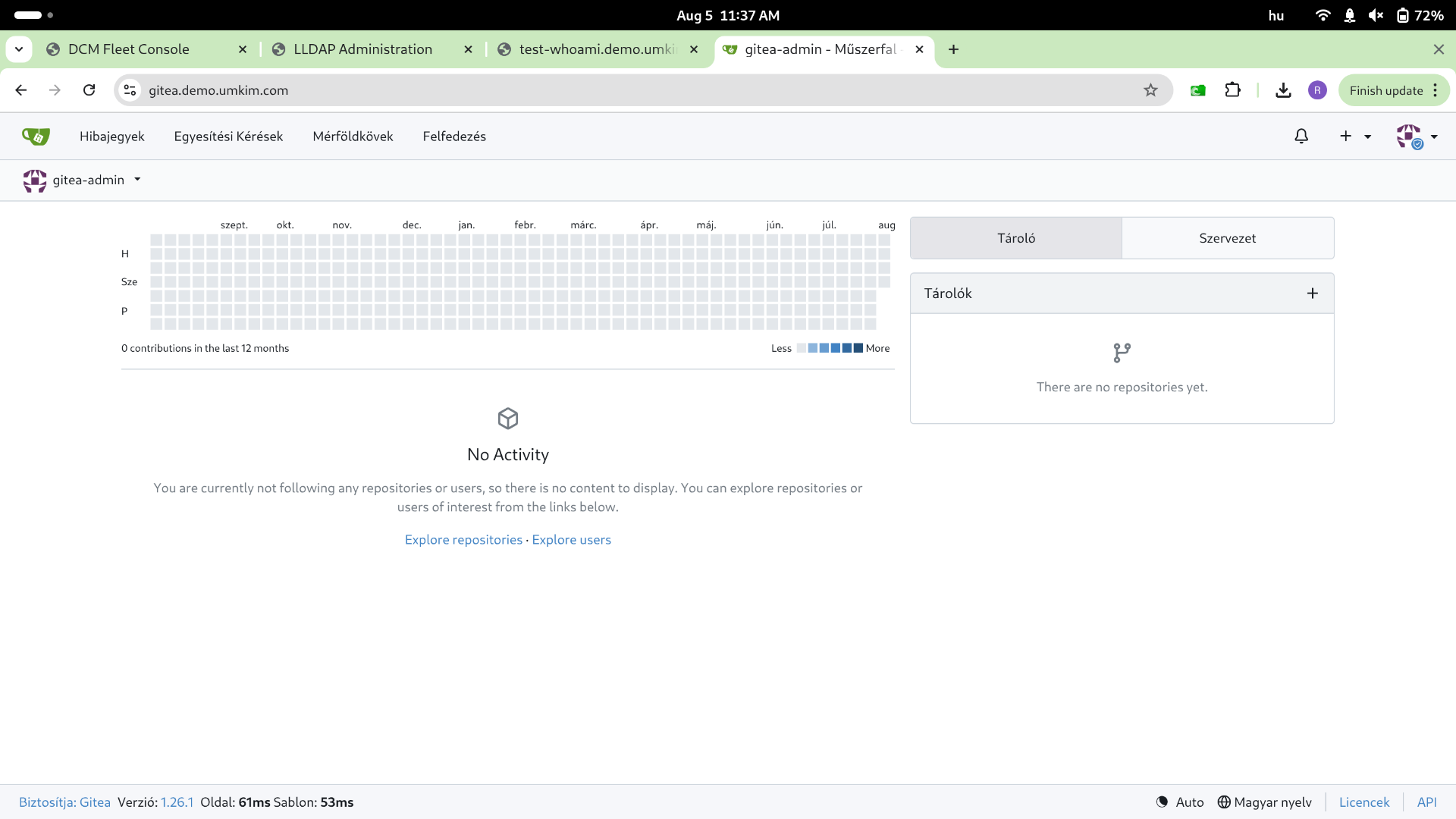Viewport: 1456px width, 819px height.
Task: Open the hu keyboard layout indicator
Action: tap(1276, 15)
